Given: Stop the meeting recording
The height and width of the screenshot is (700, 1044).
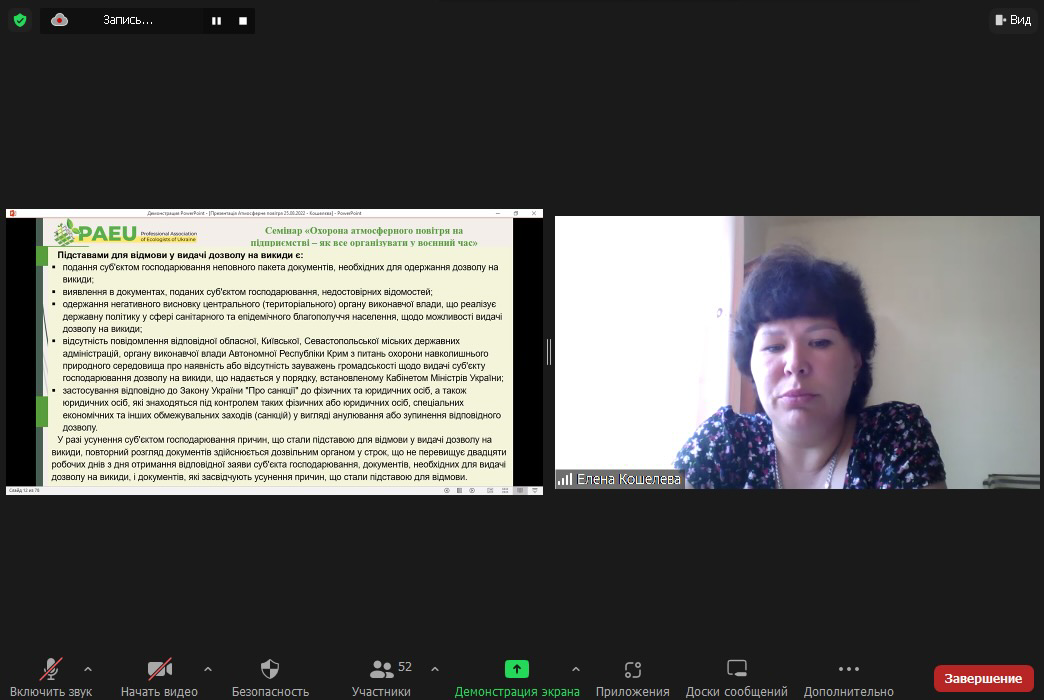Looking at the screenshot, I should (243, 20).
